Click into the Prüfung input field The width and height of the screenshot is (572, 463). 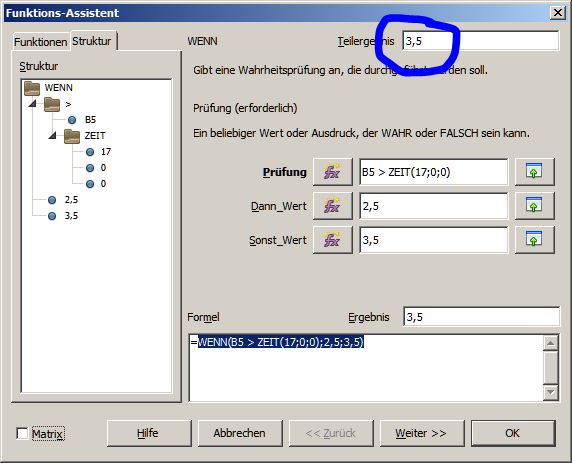coord(433,172)
